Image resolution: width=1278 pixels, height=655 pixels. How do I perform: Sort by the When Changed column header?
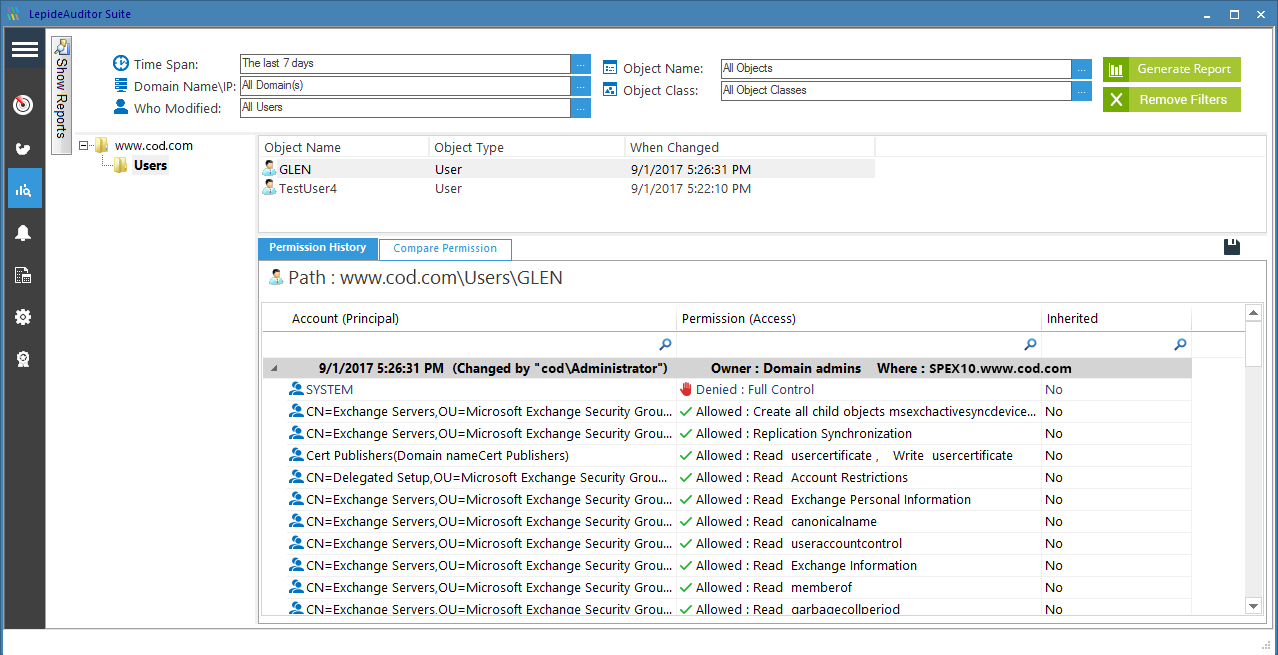coord(749,147)
